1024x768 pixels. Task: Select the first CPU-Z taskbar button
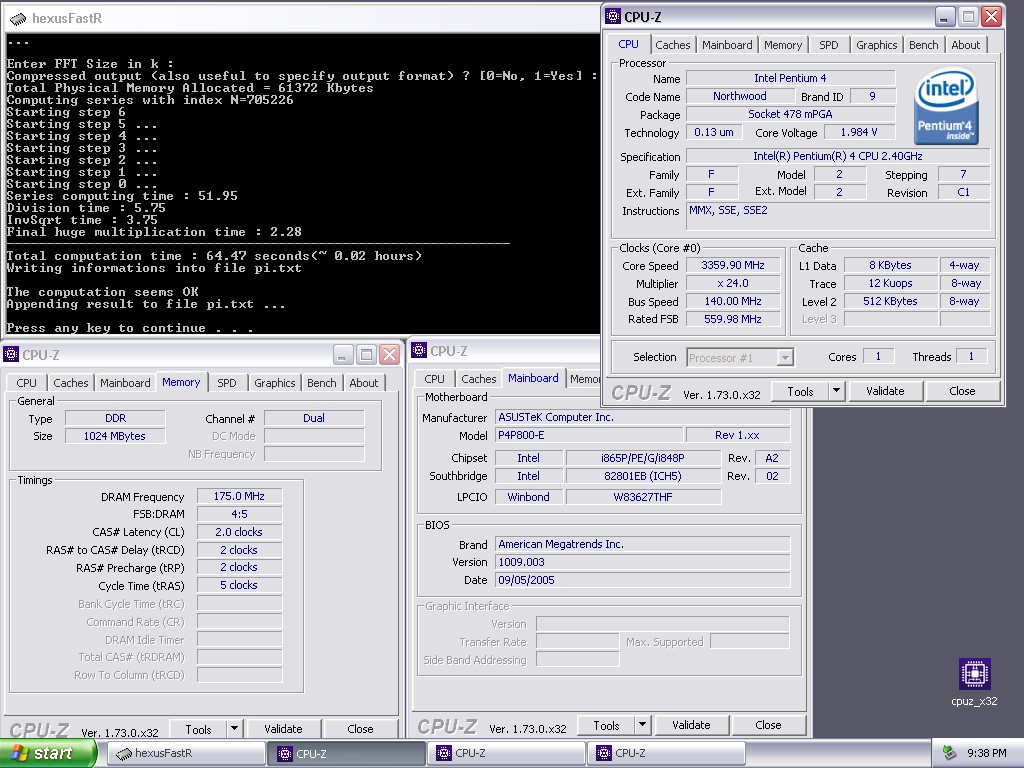point(346,753)
